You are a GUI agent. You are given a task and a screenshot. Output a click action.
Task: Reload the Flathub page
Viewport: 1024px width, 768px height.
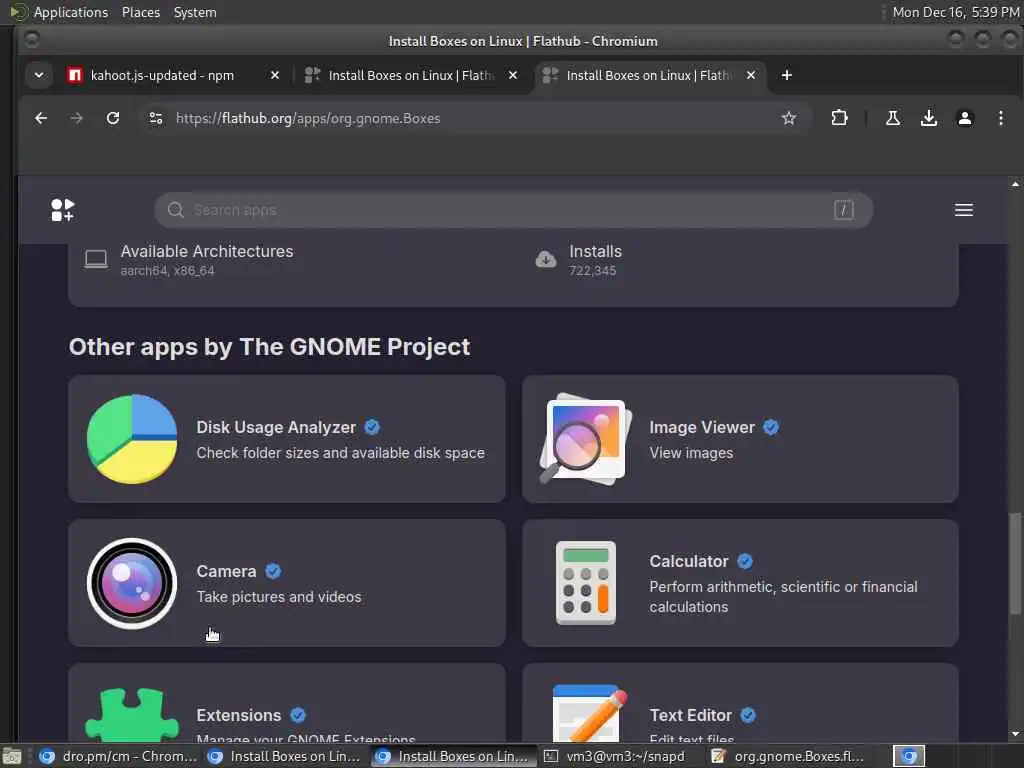113,118
